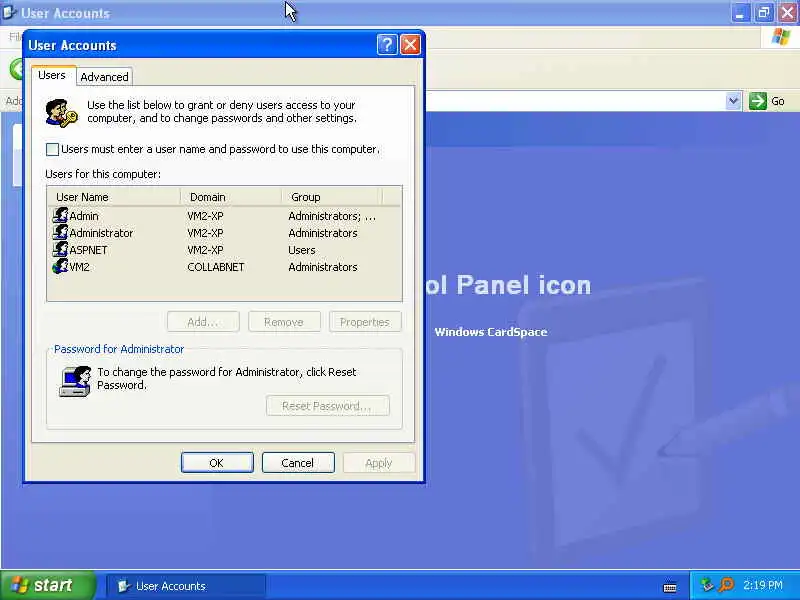Select the Administrator user name row
The image size is (800, 600).
[x=101, y=233]
